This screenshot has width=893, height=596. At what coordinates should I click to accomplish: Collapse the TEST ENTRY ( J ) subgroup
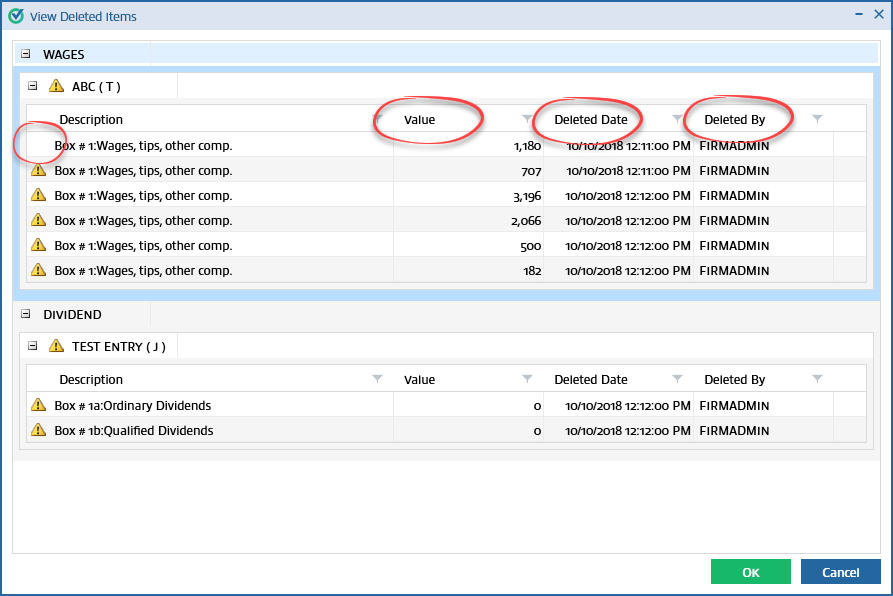coord(33,346)
